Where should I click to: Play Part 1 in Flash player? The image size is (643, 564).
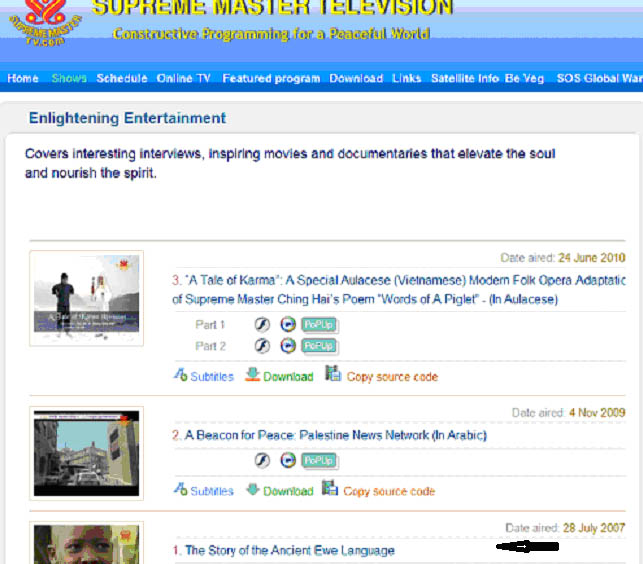(x=262, y=324)
